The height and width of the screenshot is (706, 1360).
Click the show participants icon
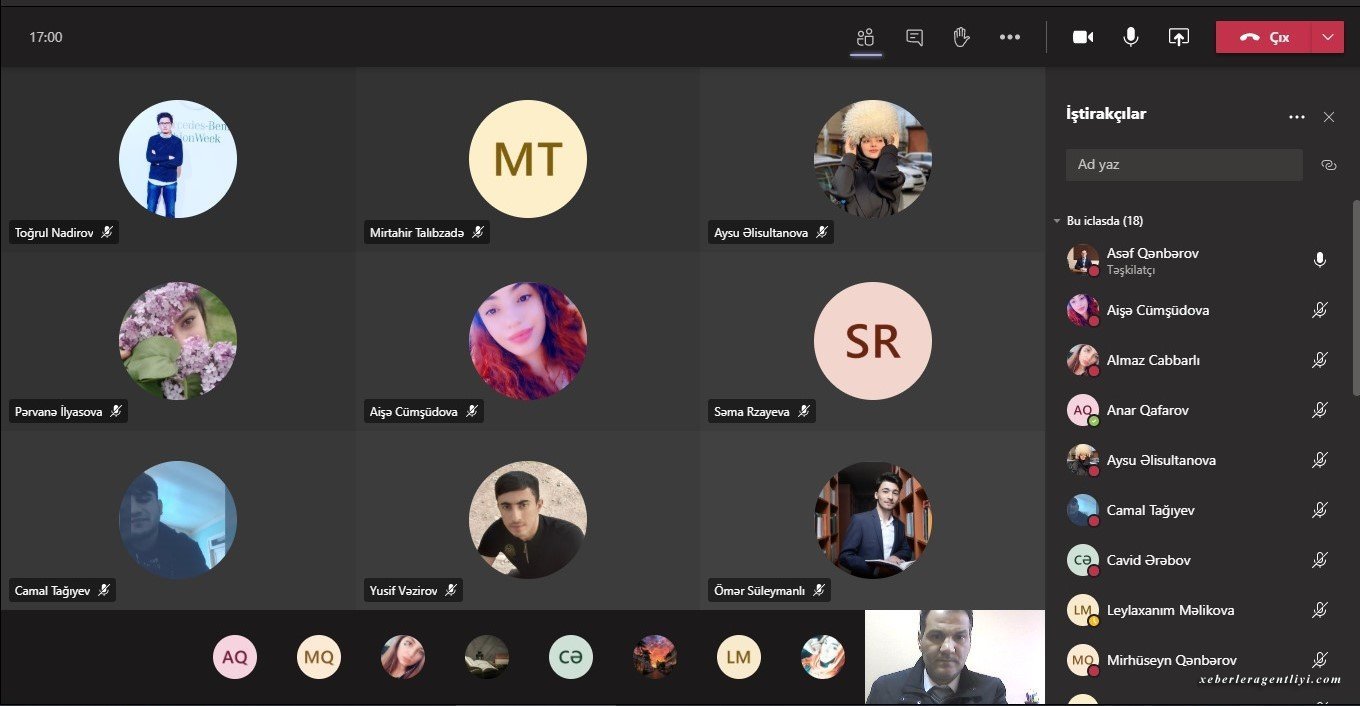pyautogui.click(x=866, y=37)
